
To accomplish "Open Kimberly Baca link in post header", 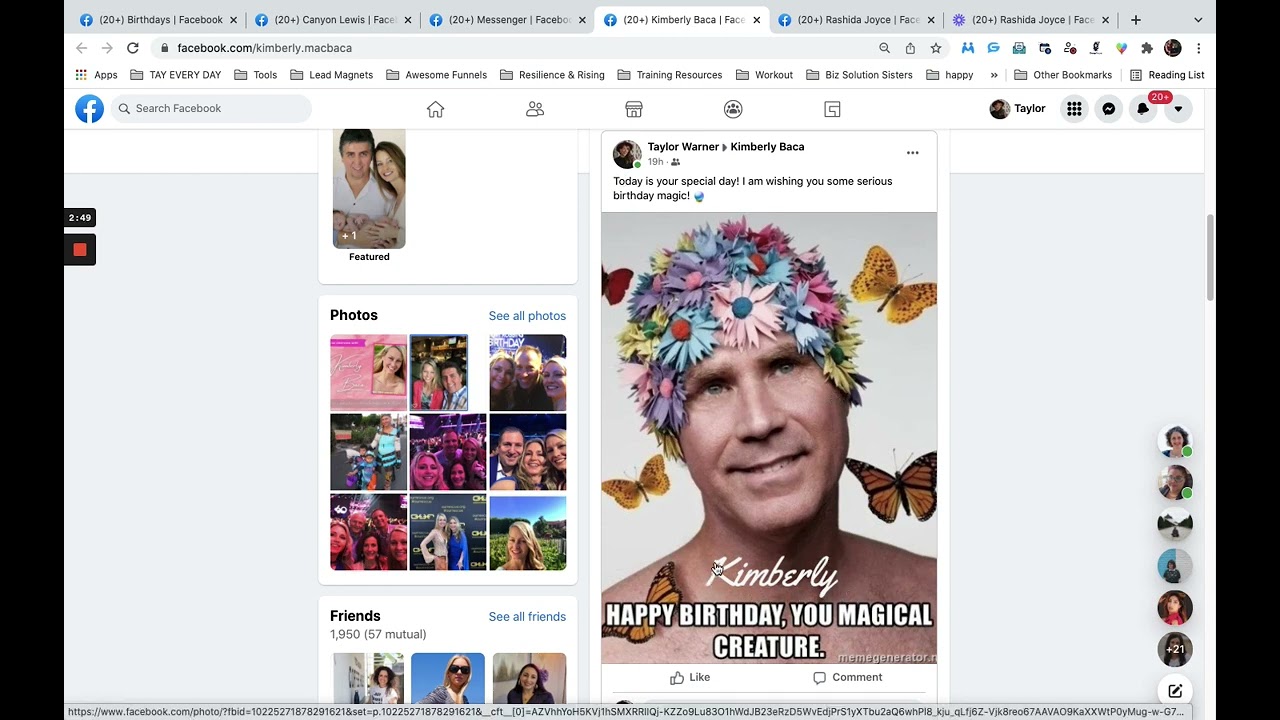I will click(767, 147).
